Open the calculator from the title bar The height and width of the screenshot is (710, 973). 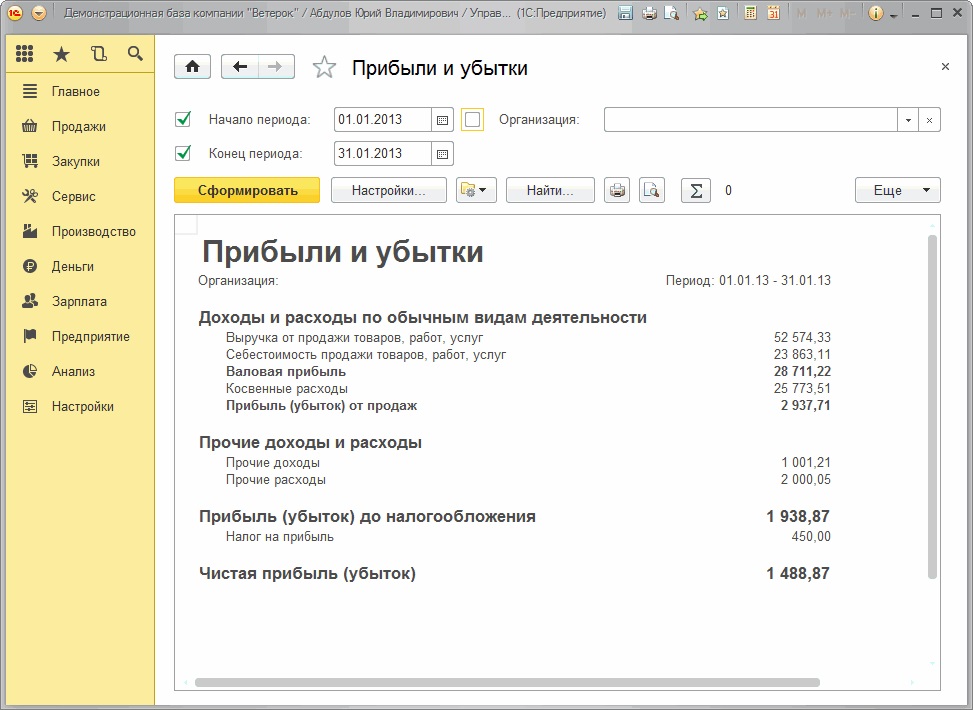[x=750, y=13]
